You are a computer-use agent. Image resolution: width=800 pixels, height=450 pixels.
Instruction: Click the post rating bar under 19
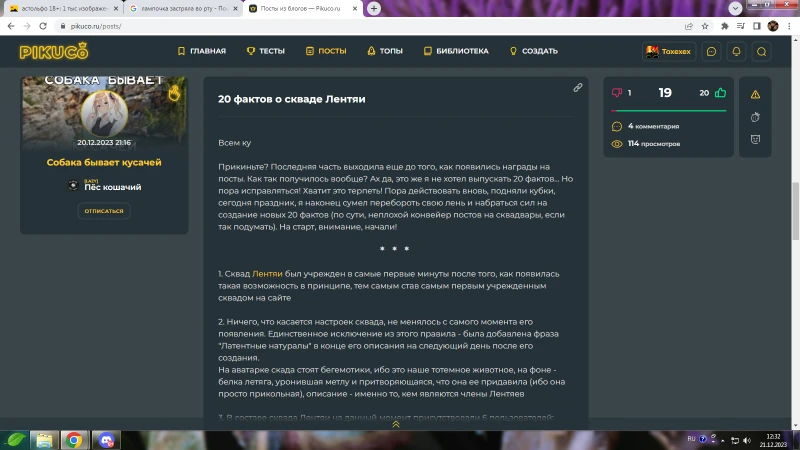click(668, 110)
